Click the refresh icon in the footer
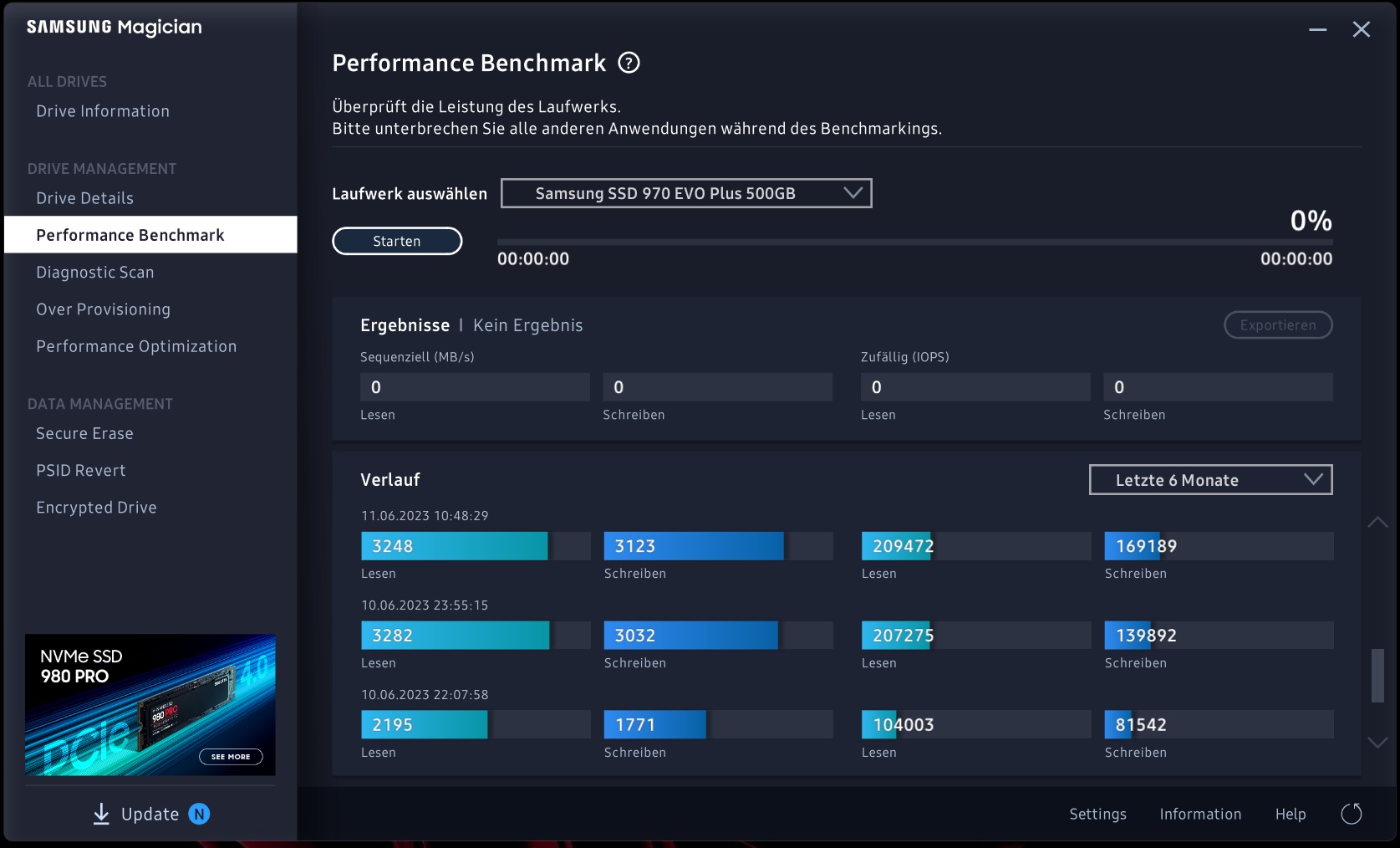The height and width of the screenshot is (848, 1400). click(x=1352, y=814)
